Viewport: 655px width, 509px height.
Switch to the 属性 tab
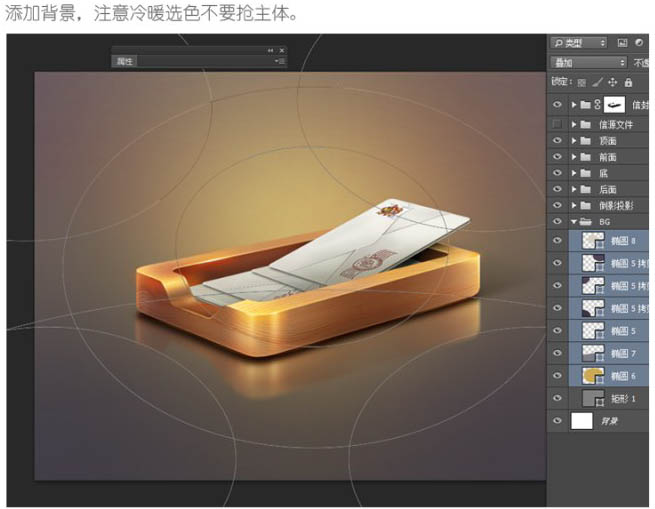(124, 61)
